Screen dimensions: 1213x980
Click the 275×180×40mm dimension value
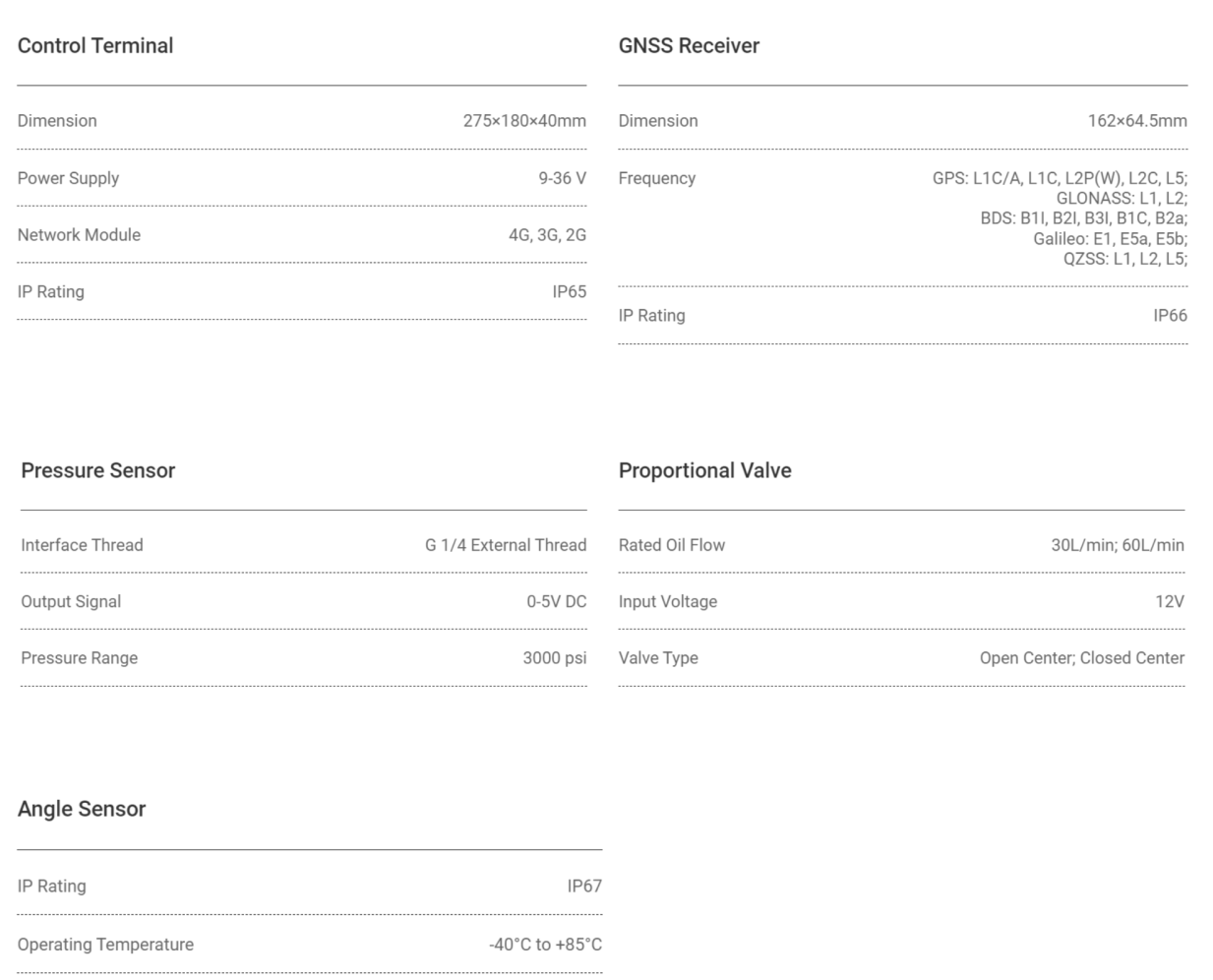pyautogui.click(x=524, y=121)
